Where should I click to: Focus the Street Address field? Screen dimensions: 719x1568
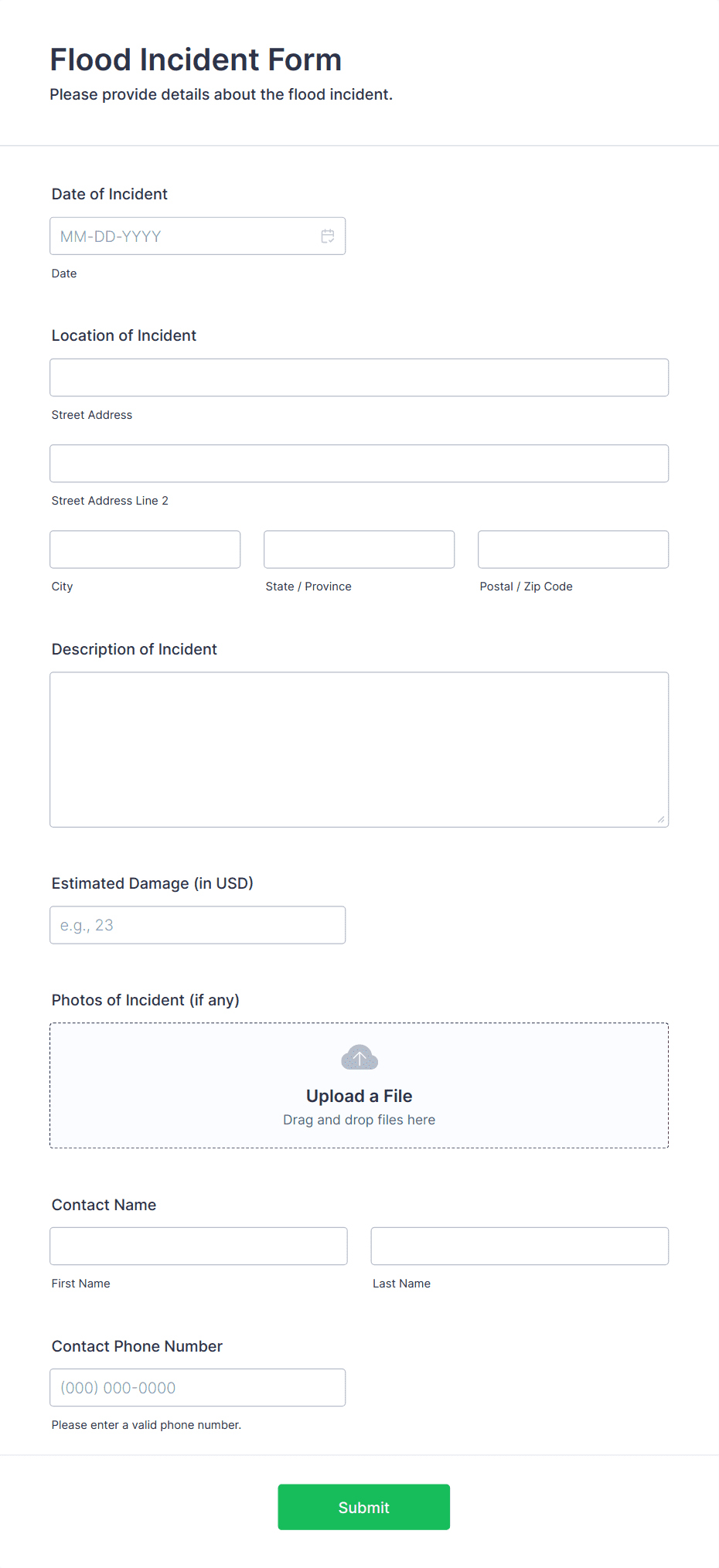(x=359, y=378)
